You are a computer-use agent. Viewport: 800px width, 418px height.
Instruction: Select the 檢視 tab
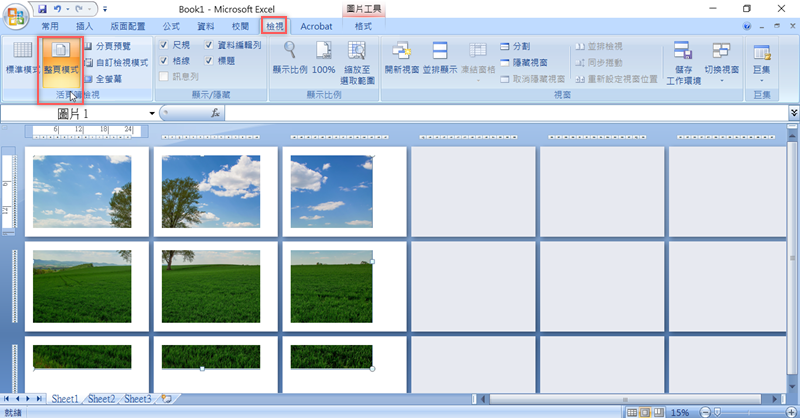pos(274,27)
